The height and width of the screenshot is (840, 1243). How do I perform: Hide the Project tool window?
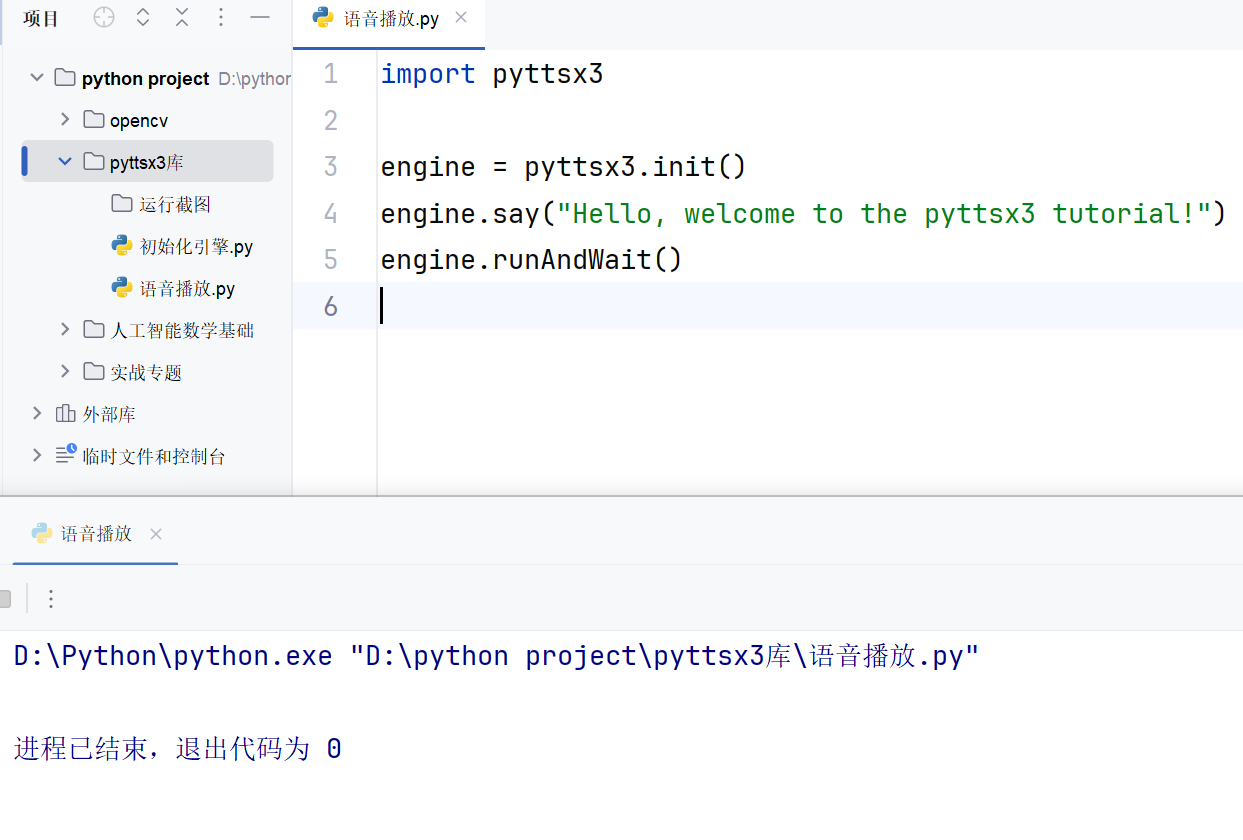click(259, 17)
